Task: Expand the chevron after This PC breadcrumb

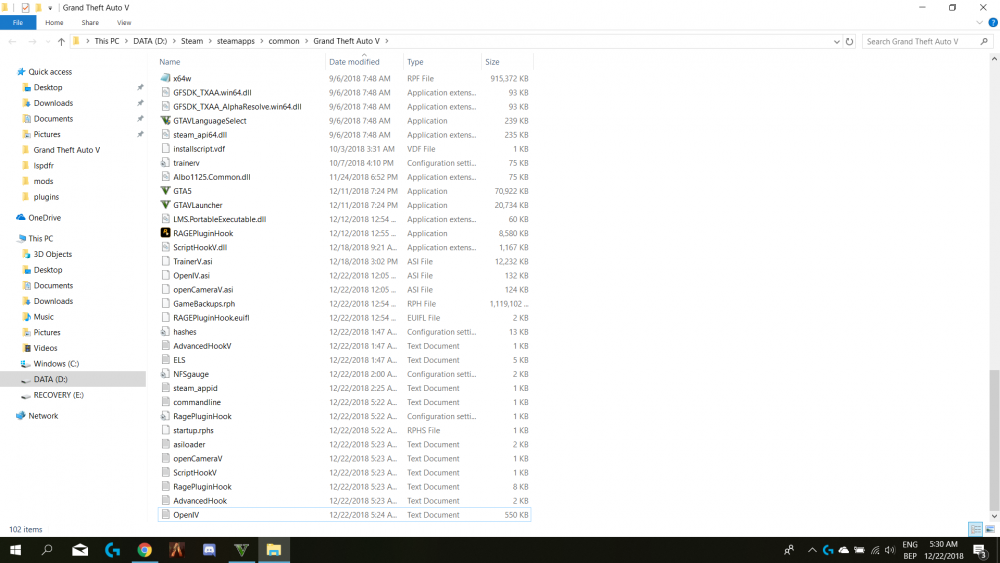Action: (126, 41)
